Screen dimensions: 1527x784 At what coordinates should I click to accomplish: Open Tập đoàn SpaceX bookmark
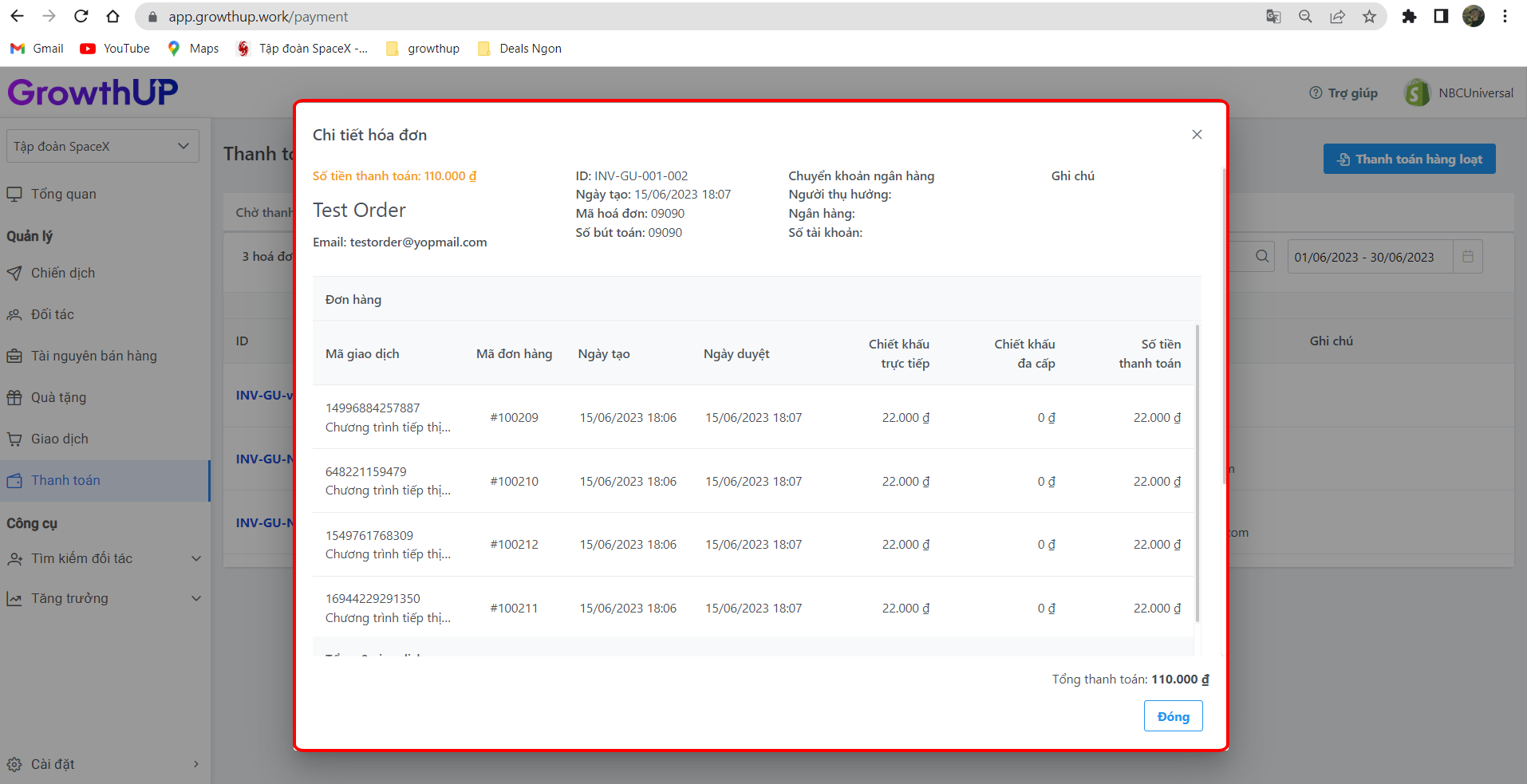[302, 49]
